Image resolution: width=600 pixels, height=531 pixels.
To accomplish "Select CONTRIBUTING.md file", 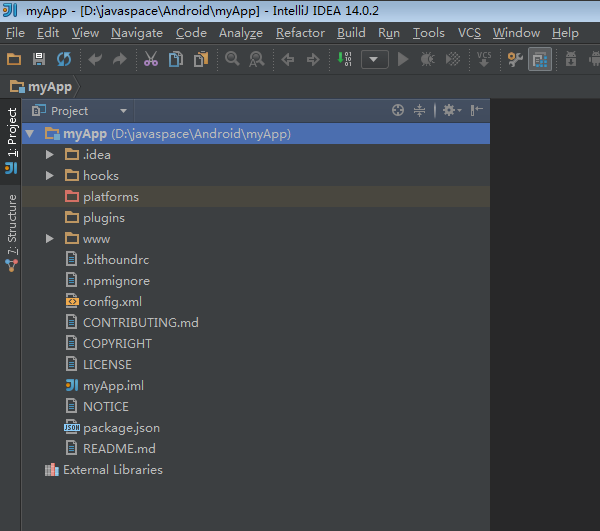I will click(256, 323).
